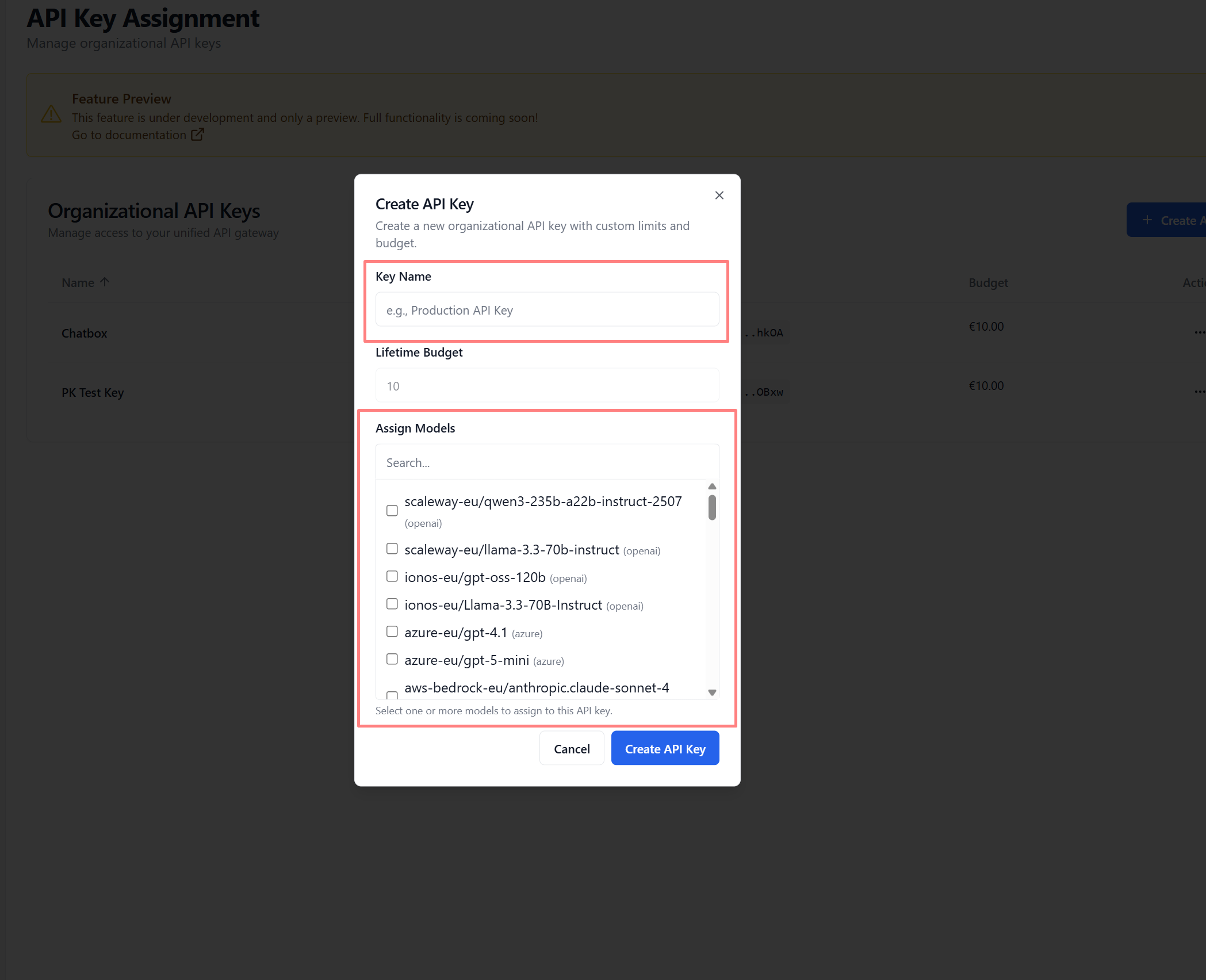Screen dimensions: 1206x980
Task: Open the Go to documentation link
Action: [x=129, y=134]
